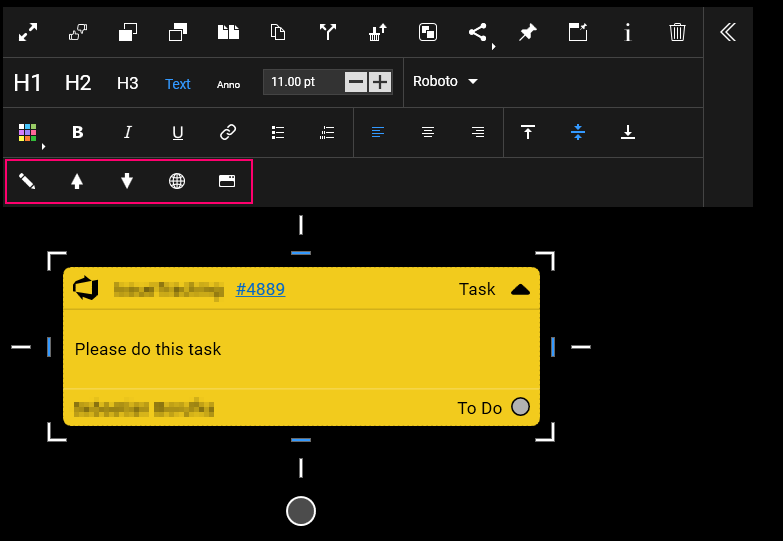The height and width of the screenshot is (541, 783).
Task: Select the H1 heading style
Action: (x=28, y=83)
